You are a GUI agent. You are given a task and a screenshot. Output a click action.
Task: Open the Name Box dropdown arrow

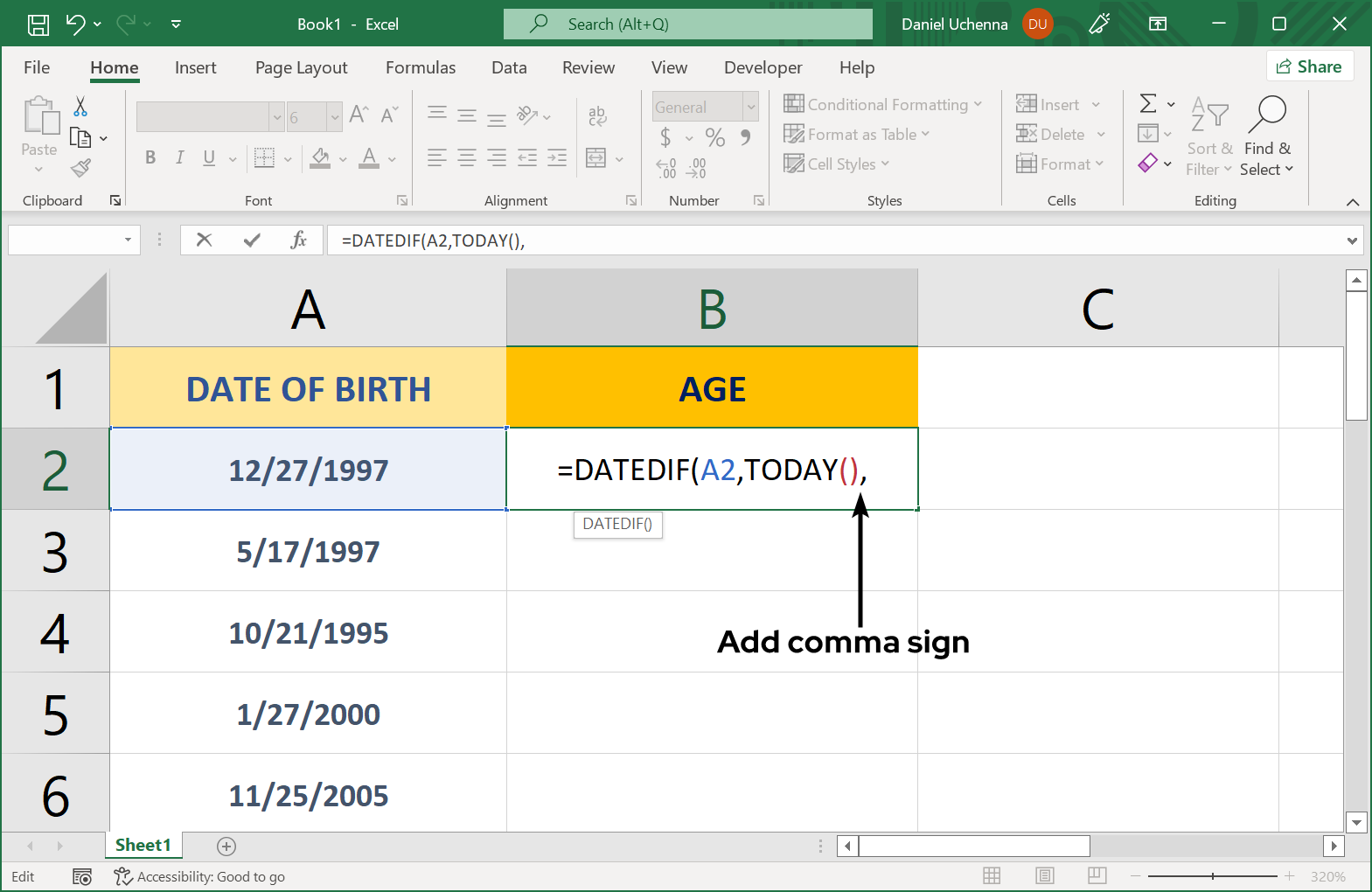coord(128,240)
